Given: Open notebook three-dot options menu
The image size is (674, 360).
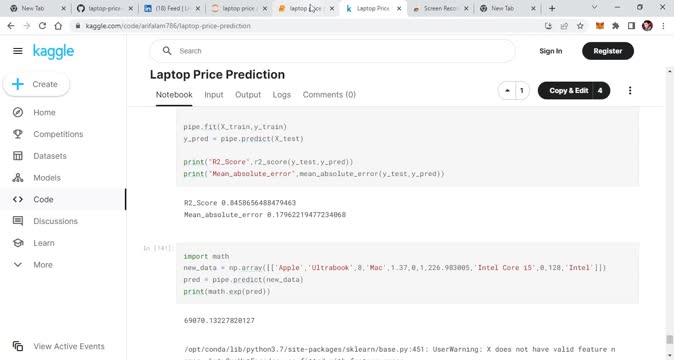Looking at the screenshot, I should (630, 91).
